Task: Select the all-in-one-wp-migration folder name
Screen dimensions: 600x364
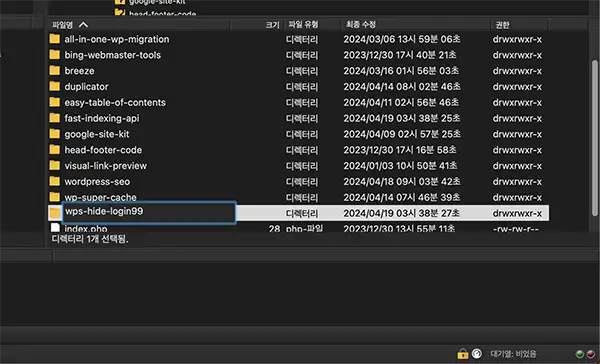Action: tap(117, 39)
